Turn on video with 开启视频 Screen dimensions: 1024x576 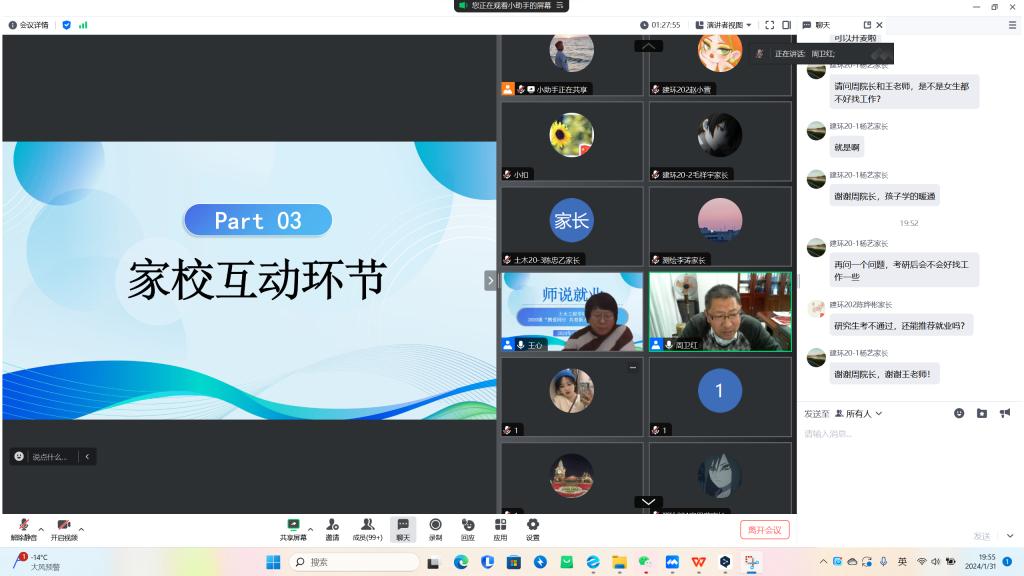pyautogui.click(x=64, y=526)
